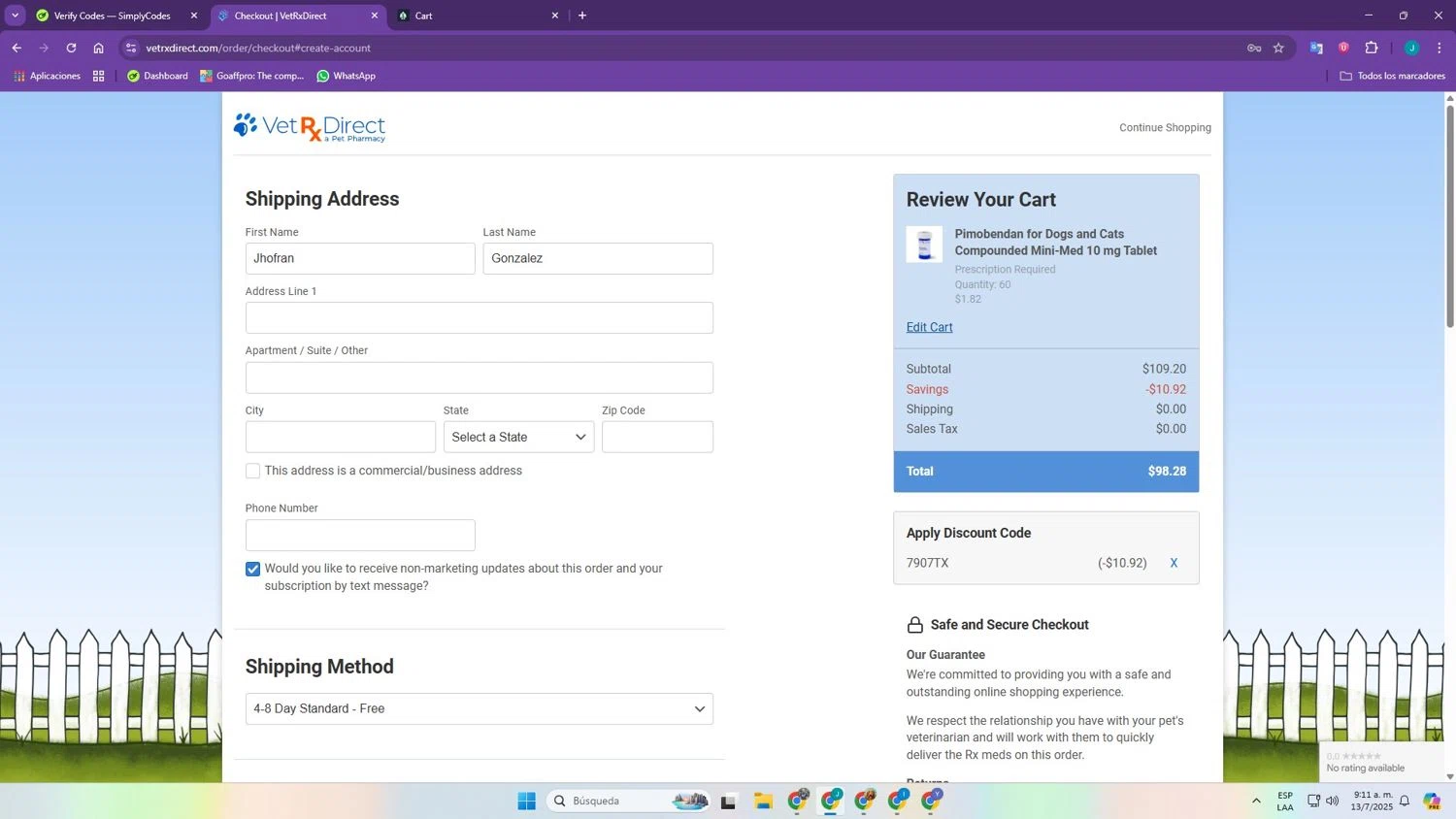Click the Address Line 1 field
1456x819 pixels.
tap(479, 317)
